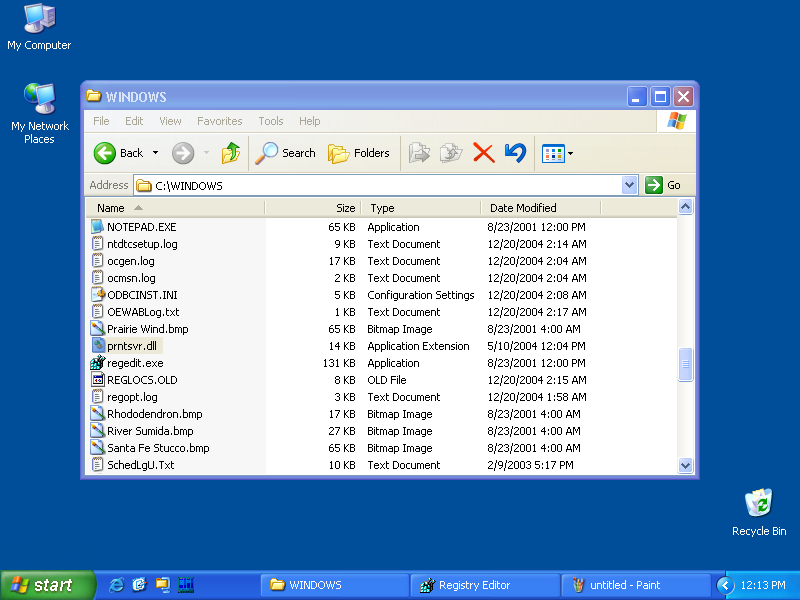Click the Address bar path field C:\WINDOWS
Viewport: 800px width, 600px height.
(x=378, y=185)
